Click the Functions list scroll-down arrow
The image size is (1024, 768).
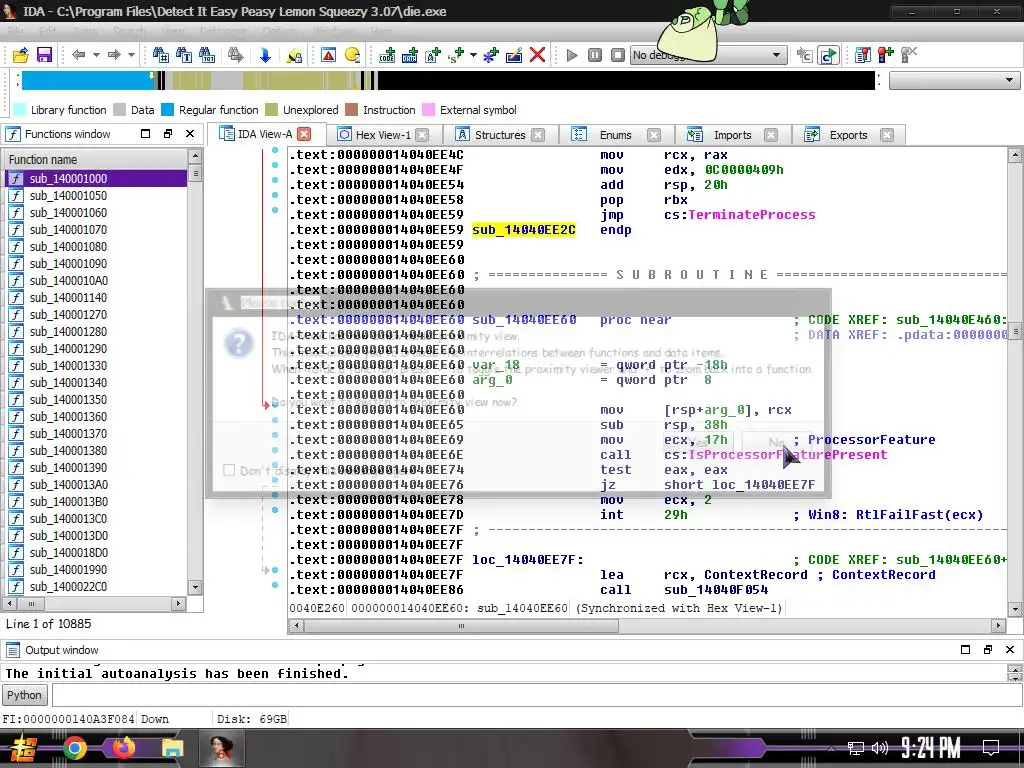point(195,587)
